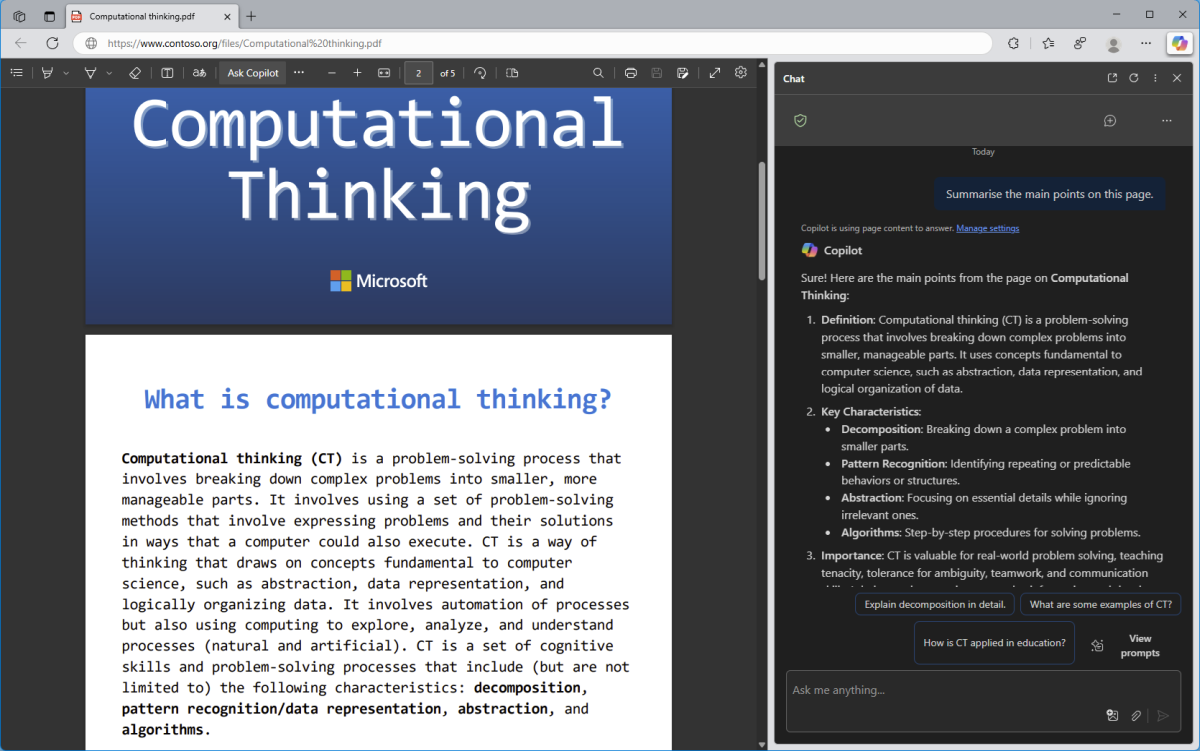Rotate the PDF page
Image resolution: width=1200 pixels, height=751 pixels.
[x=481, y=73]
